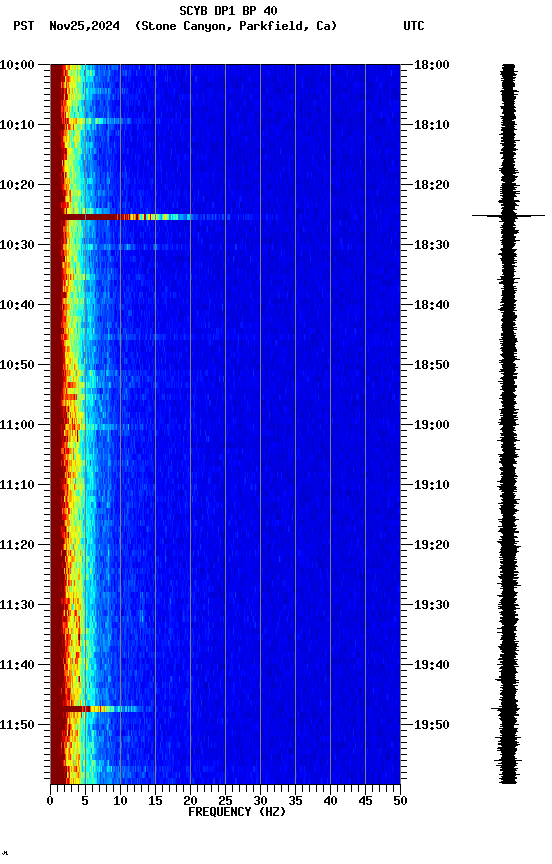Image resolution: width=552 pixels, height=864 pixels.
Task: Click the 'UTC' timezone label
Action: pyautogui.click(x=414, y=26)
